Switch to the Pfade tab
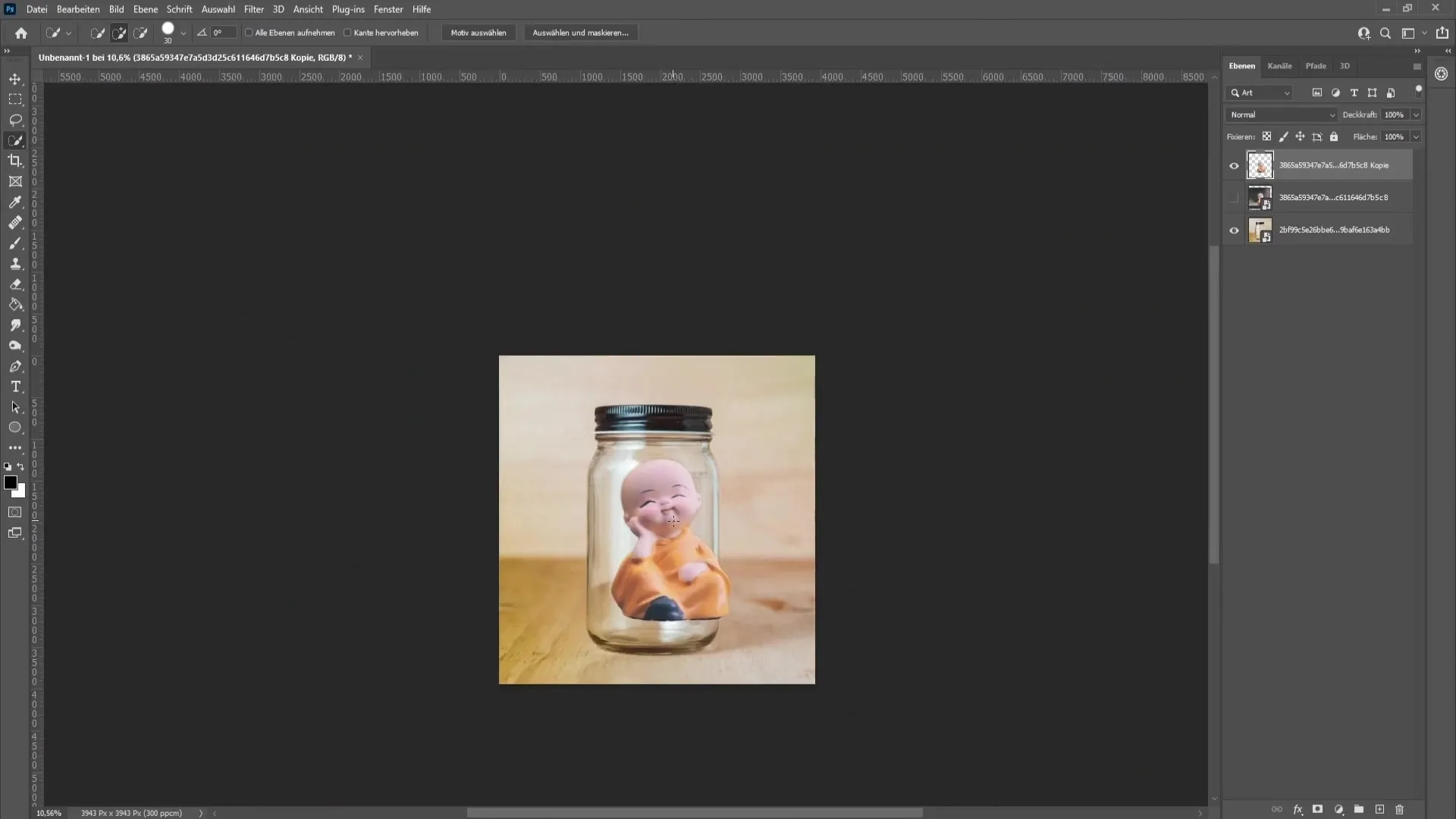Image resolution: width=1456 pixels, height=819 pixels. tap(1316, 66)
